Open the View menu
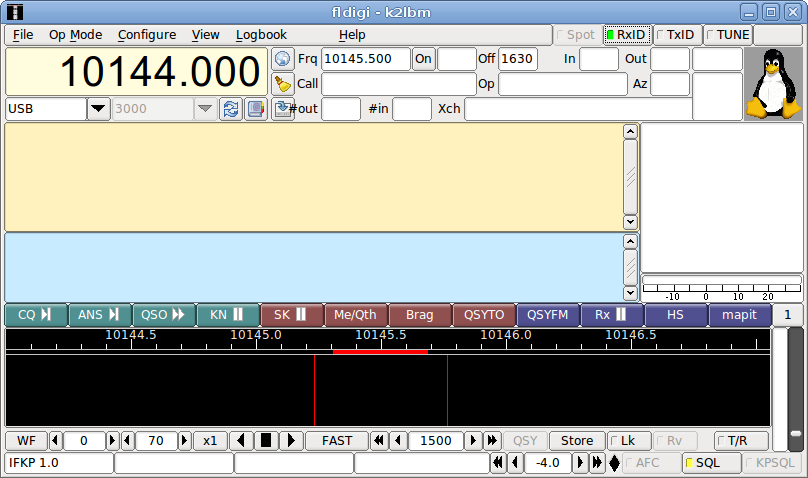Viewport: 808px width, 478px height. [x=206, y=35]
